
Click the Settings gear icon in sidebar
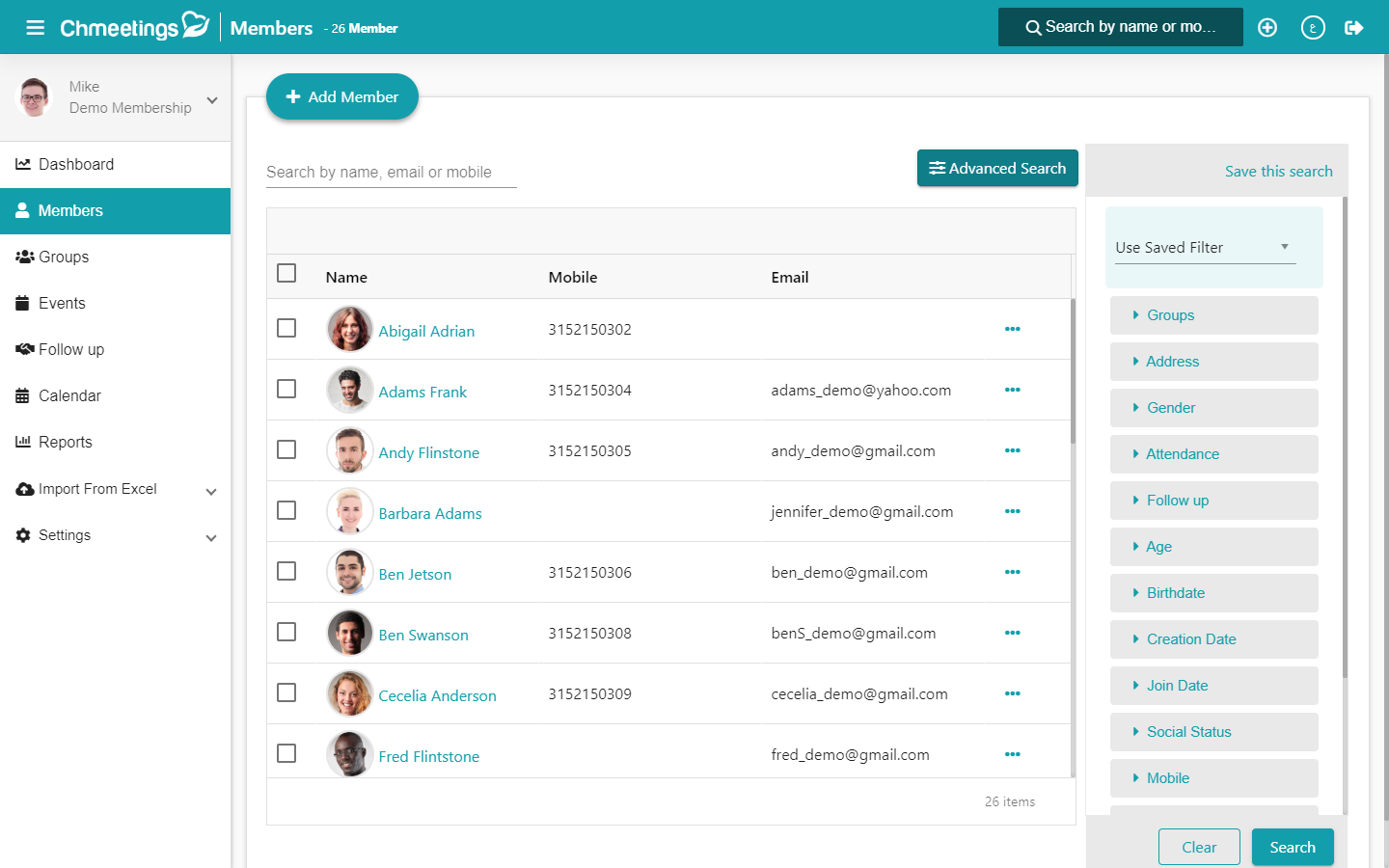[23, 535]
